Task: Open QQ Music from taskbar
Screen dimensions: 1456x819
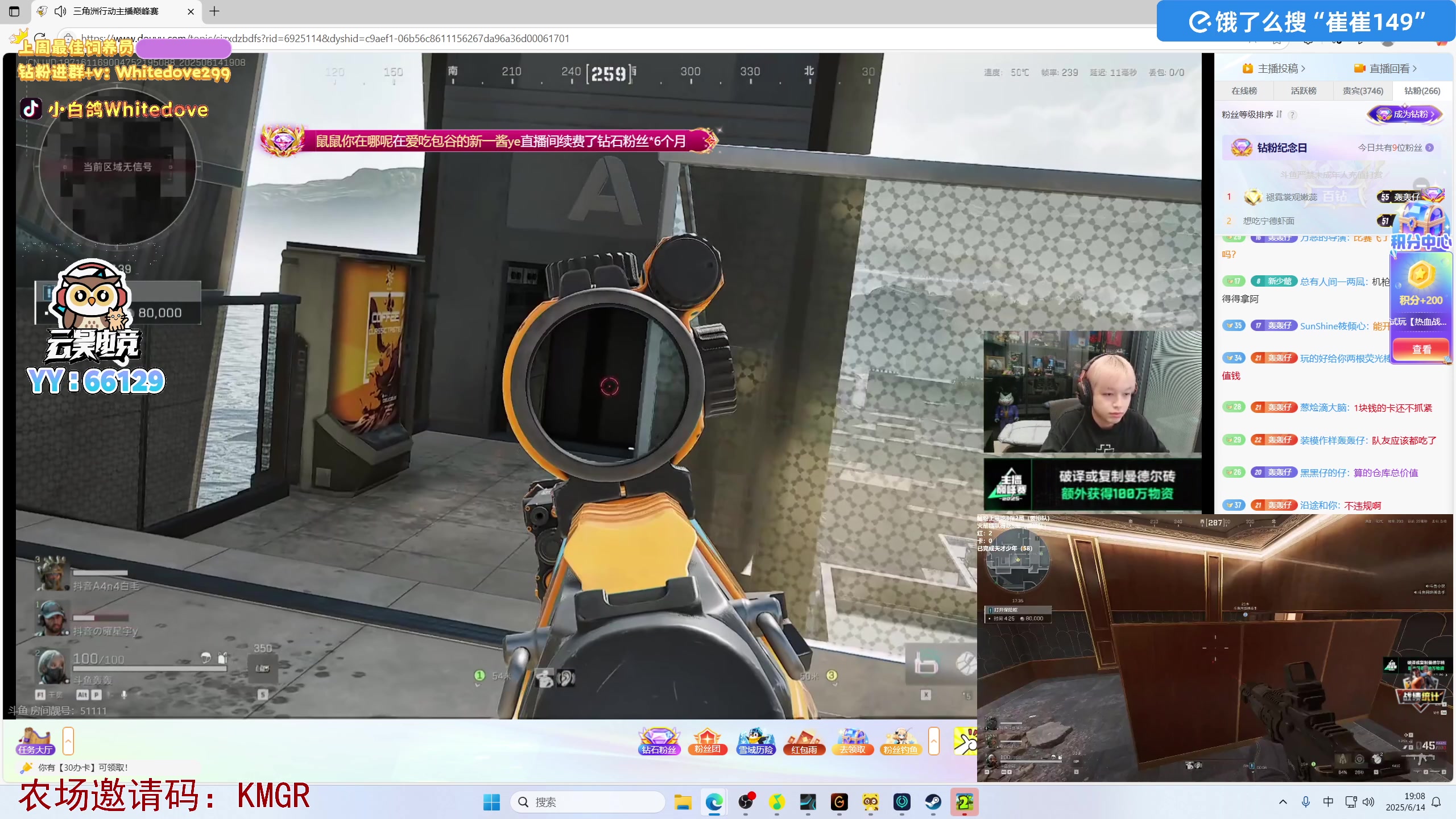Action: click(776, 802)
